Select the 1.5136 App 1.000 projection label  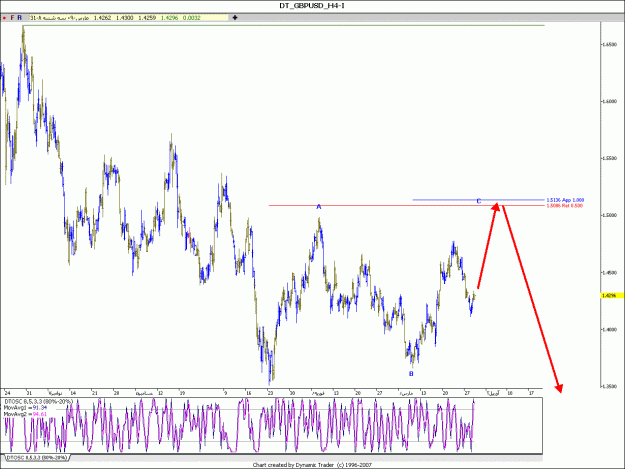tap(565, 200)
